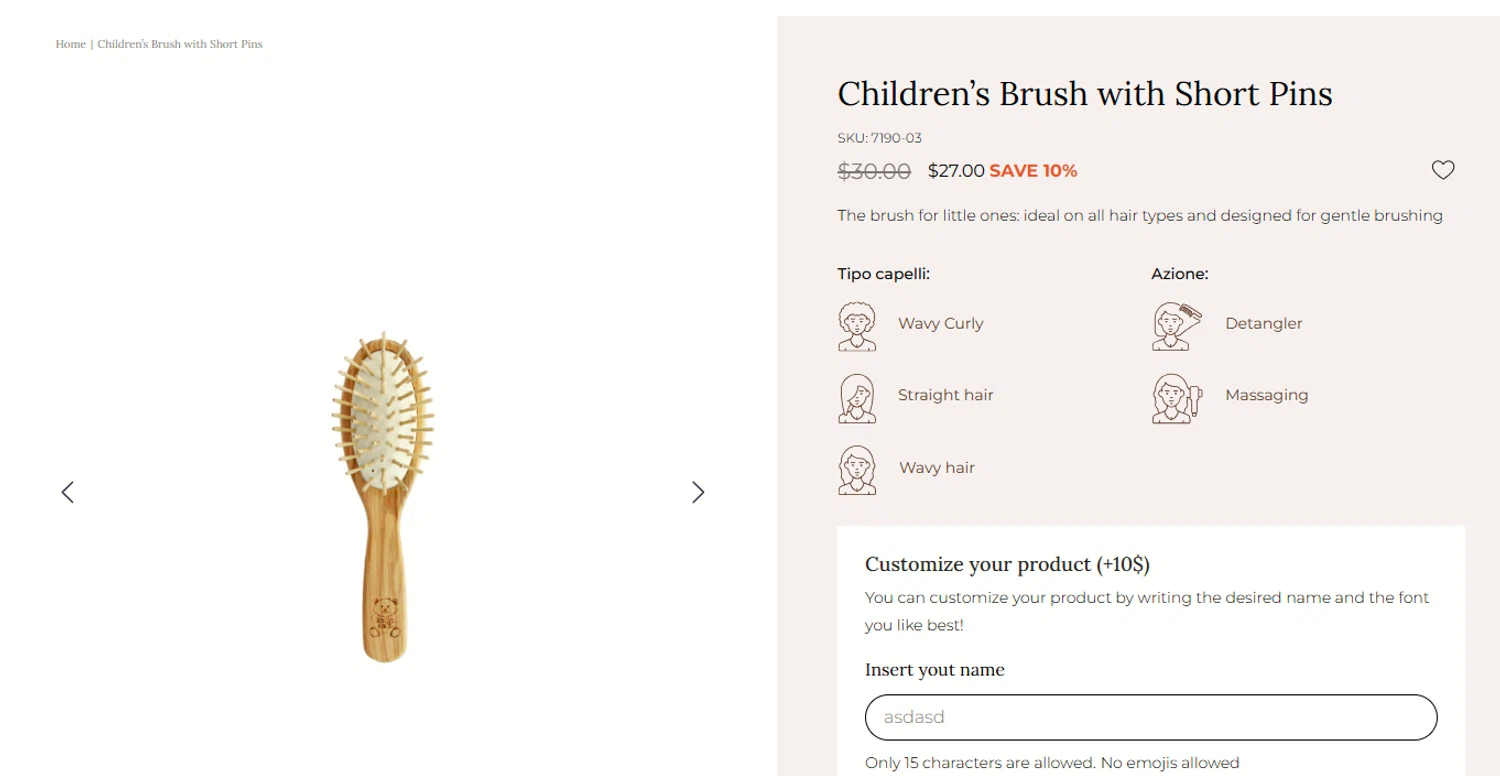Click the $27.00 sale price

956,171
